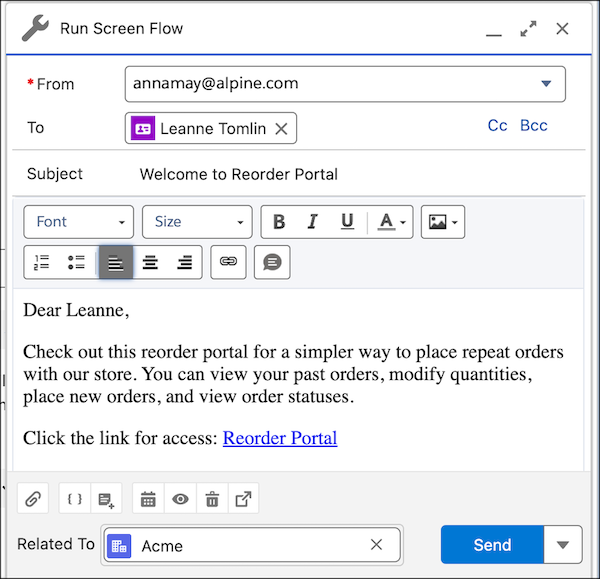The image size is (600, 579).
Task: Clear the Acme related record
Action: tap(377, 544)
